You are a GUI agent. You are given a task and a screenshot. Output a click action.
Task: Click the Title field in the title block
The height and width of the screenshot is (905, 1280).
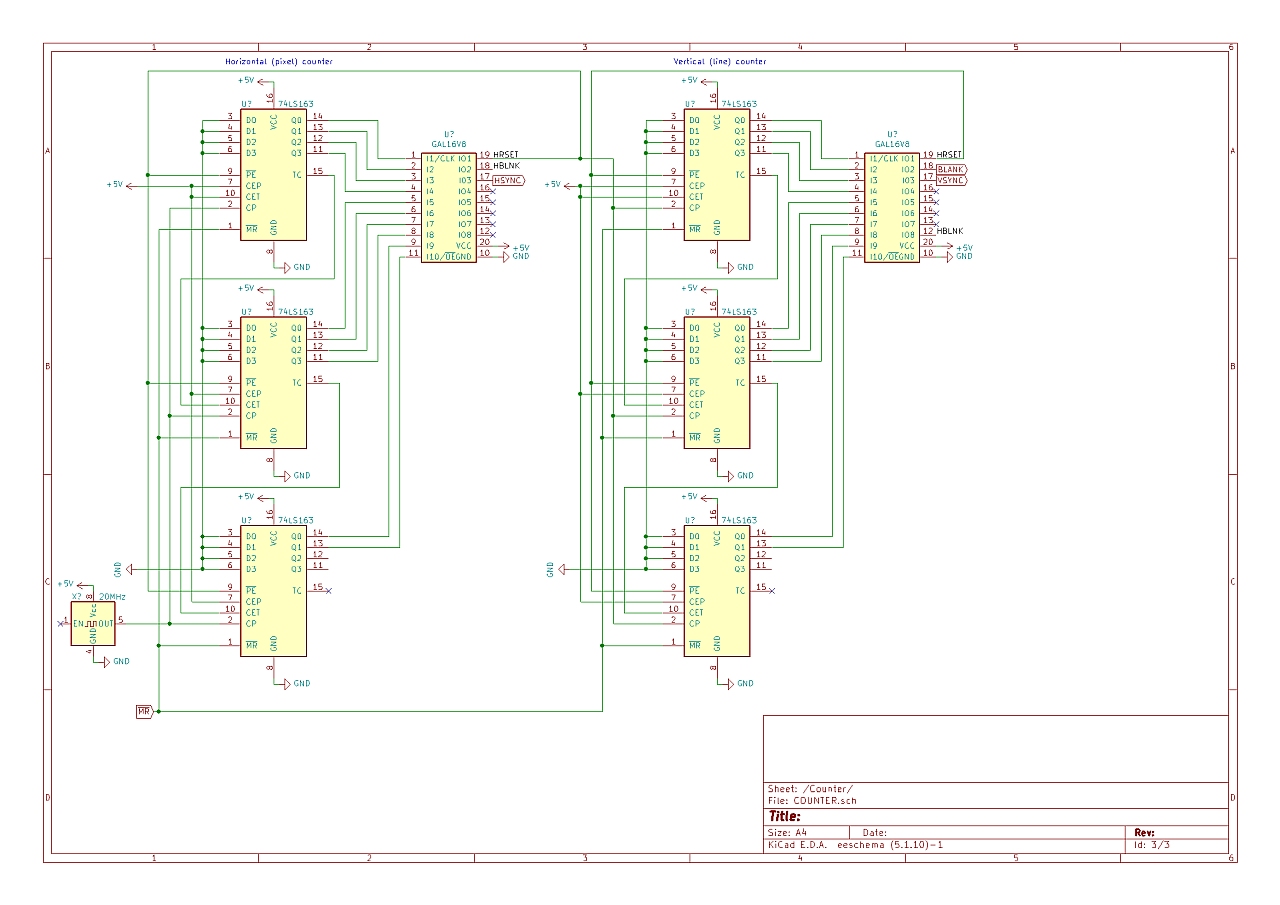[785, 817]
